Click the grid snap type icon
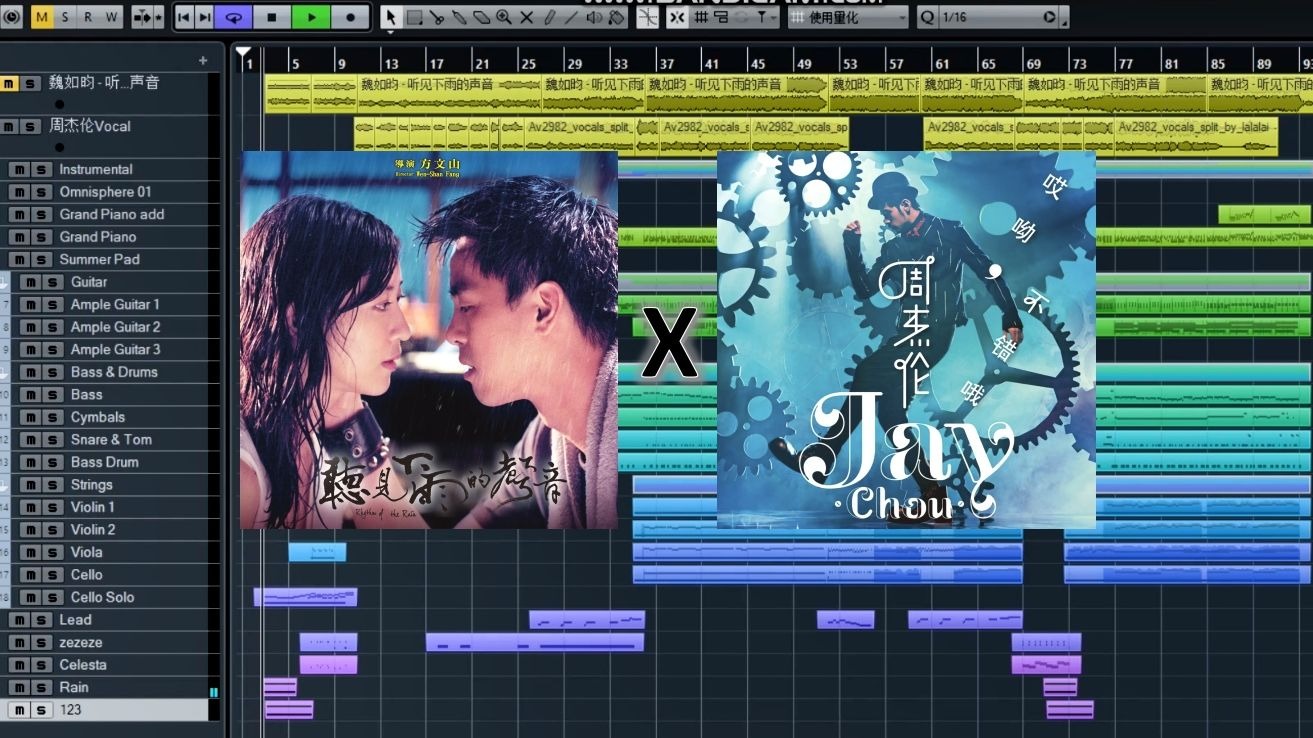Image resolution: width=1313 pixels, height=738 pixels. (702, 17)
